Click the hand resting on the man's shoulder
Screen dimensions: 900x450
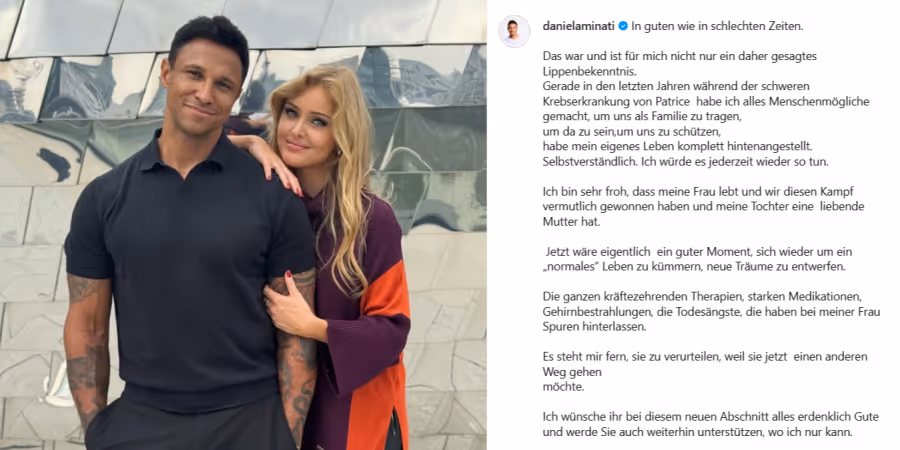click(x=265, y=162)
